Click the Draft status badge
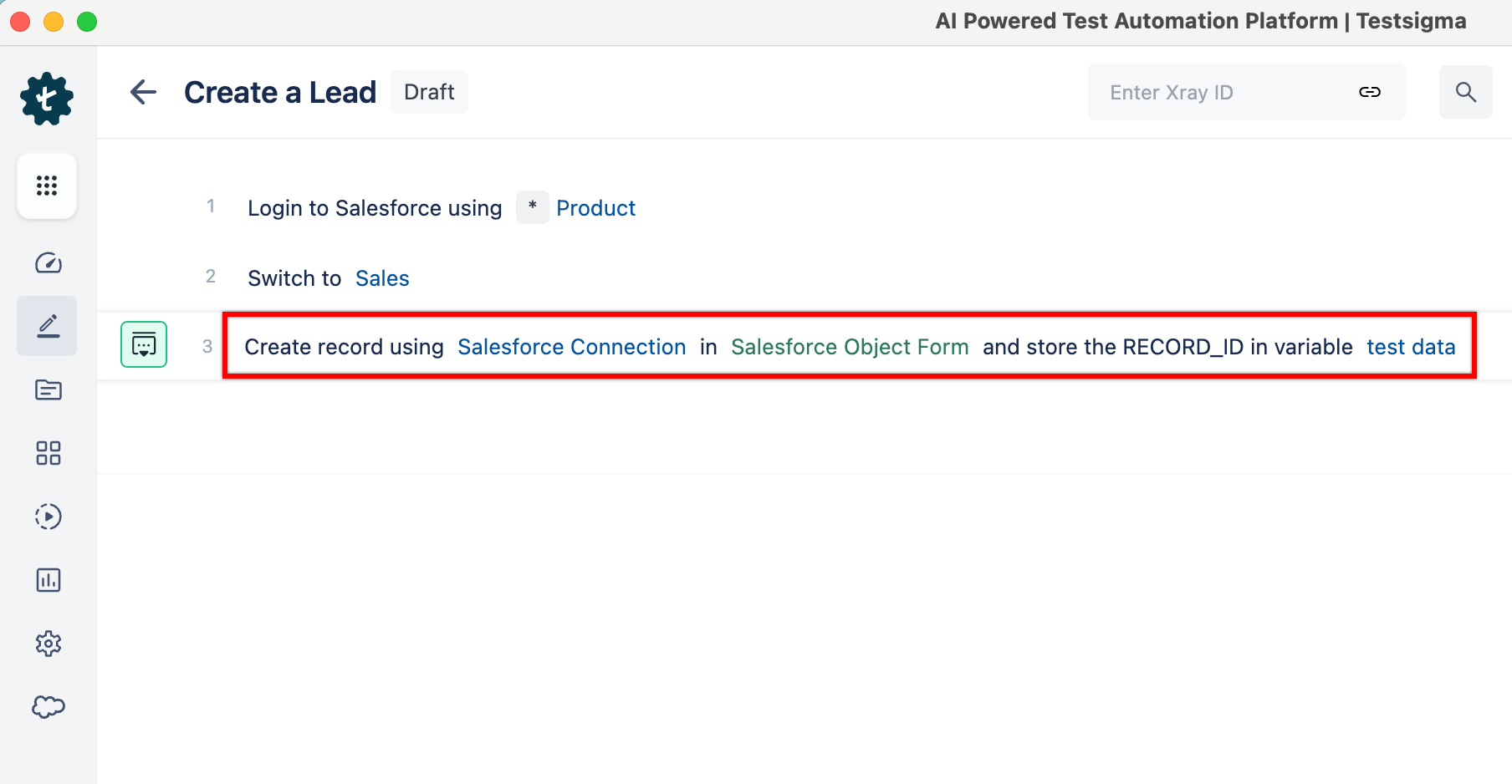The image size is (1512, 784). tap(429, 92)
